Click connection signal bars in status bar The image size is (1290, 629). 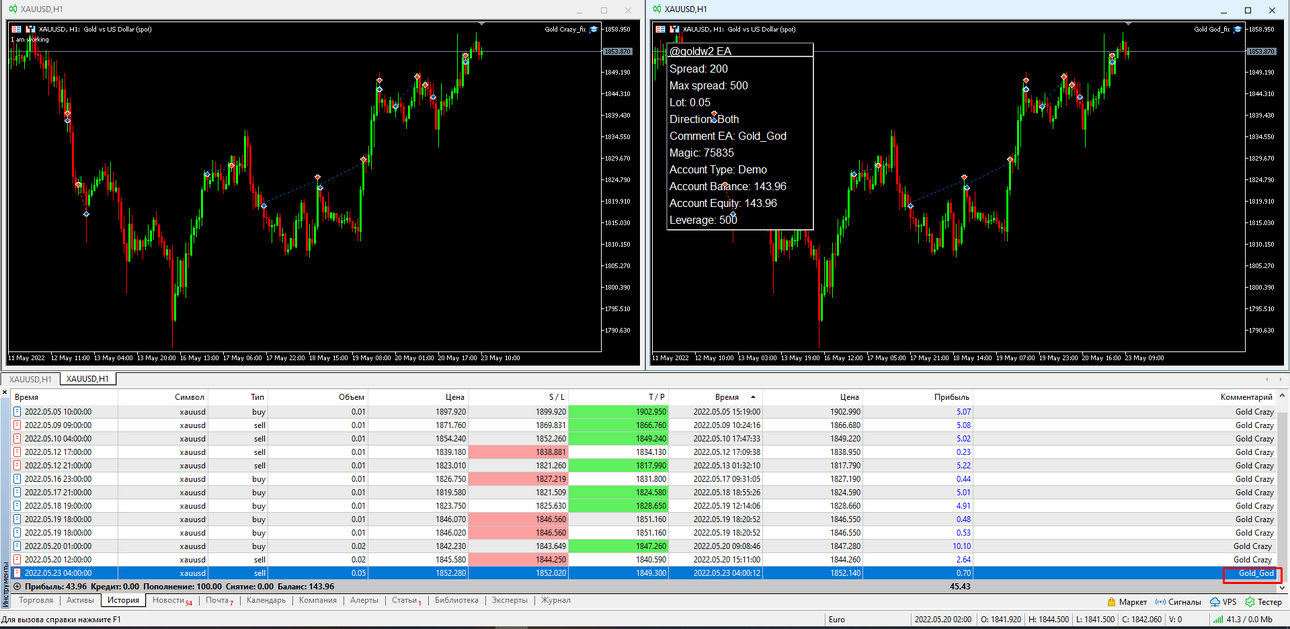1216,619
